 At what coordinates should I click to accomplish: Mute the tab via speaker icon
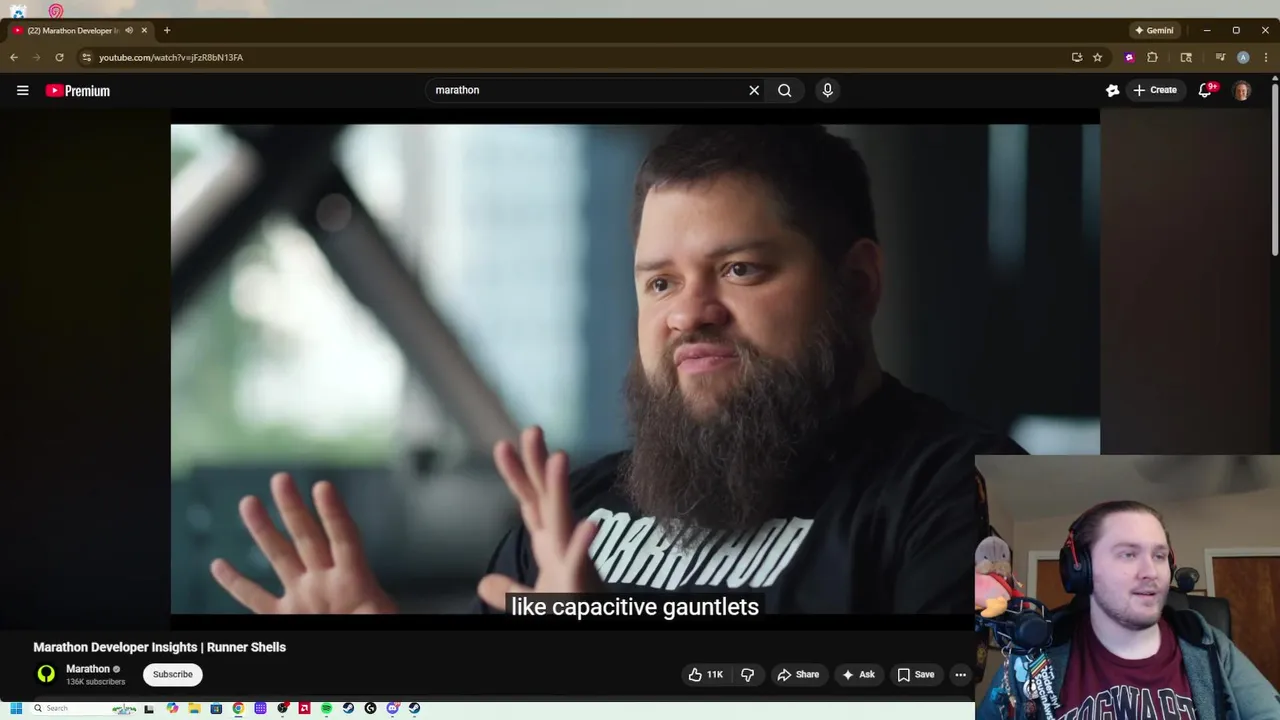pos(129,30)
